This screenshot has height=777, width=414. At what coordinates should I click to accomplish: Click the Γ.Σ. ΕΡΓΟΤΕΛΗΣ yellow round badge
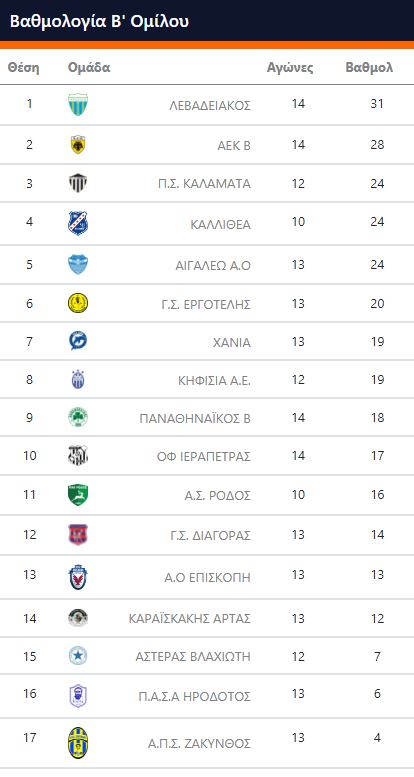point(78,303)
